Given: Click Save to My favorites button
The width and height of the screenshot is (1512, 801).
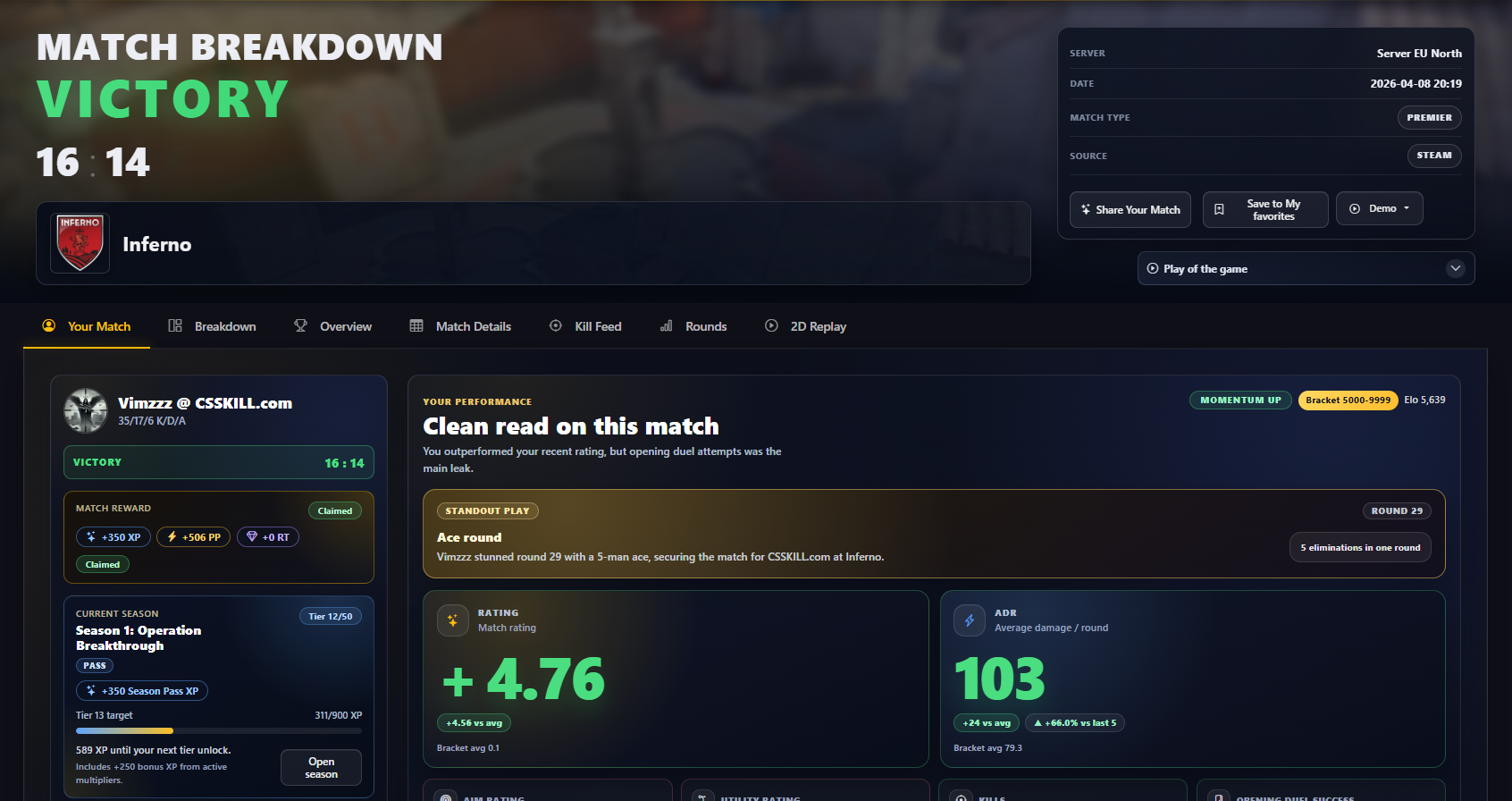Looking at the screenshot, I should [x=1265, y=209].
